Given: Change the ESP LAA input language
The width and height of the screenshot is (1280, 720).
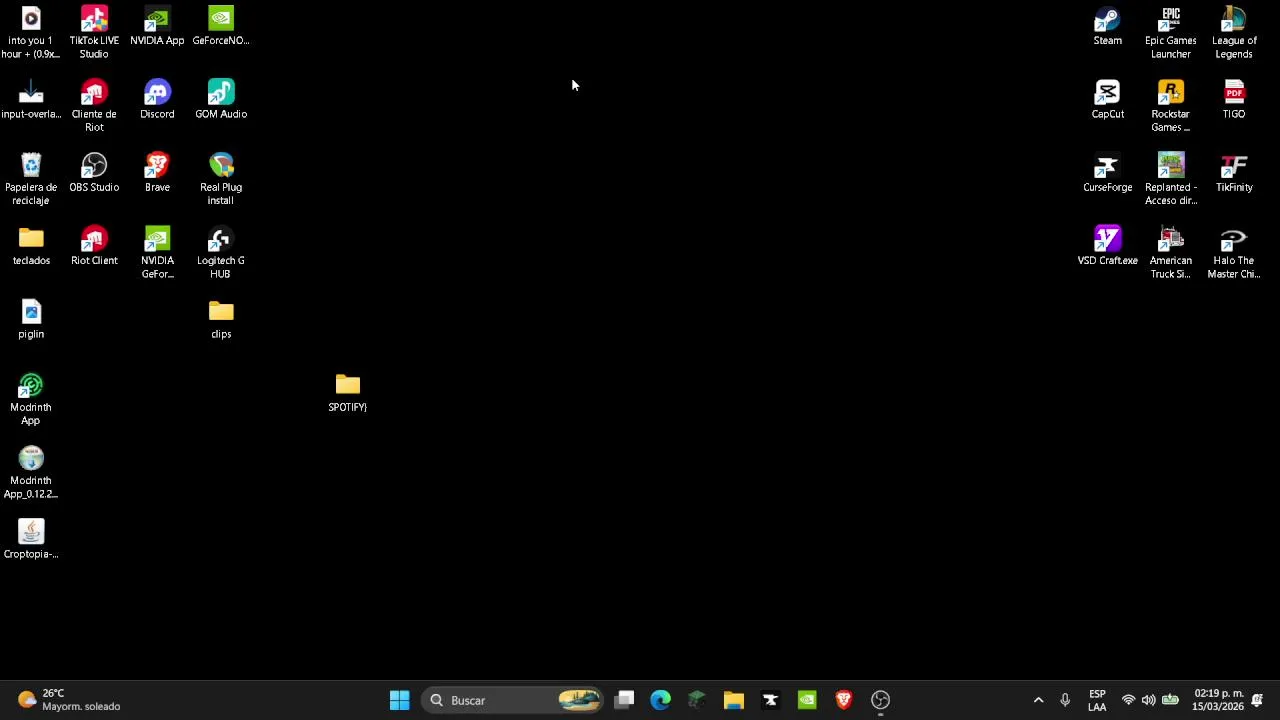Looking at the screenshot, I should coord(1097,700).
